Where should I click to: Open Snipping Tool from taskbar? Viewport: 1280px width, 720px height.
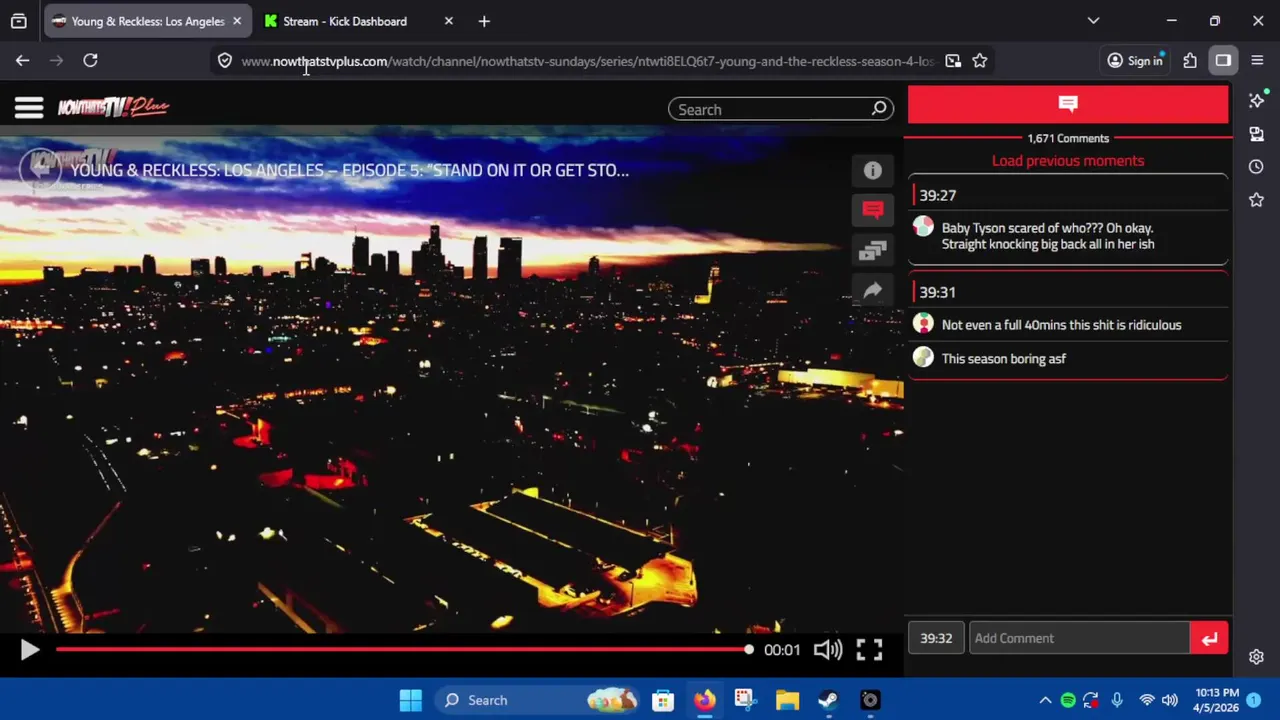click(x=745, y=700)
